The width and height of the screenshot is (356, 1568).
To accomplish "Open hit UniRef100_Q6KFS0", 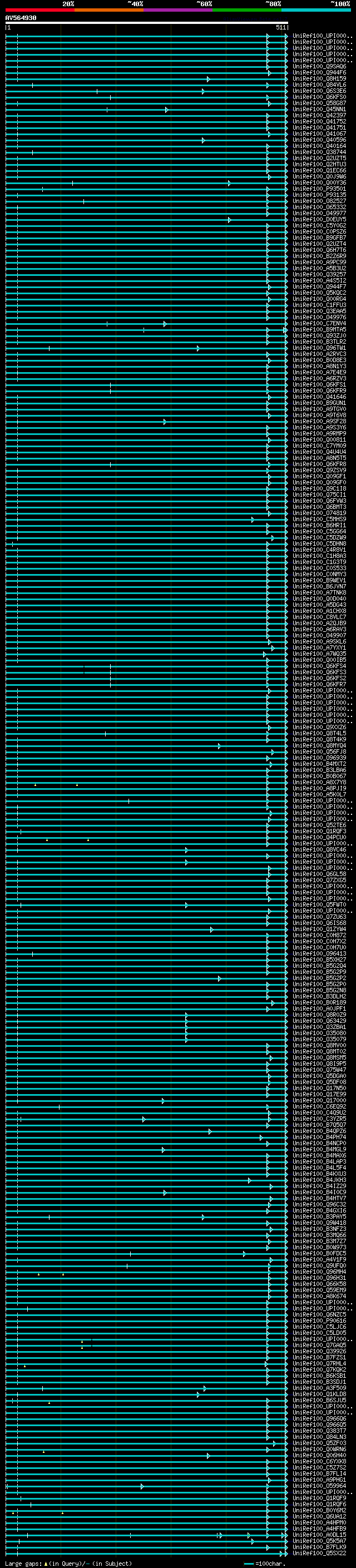I will point(319,97).
